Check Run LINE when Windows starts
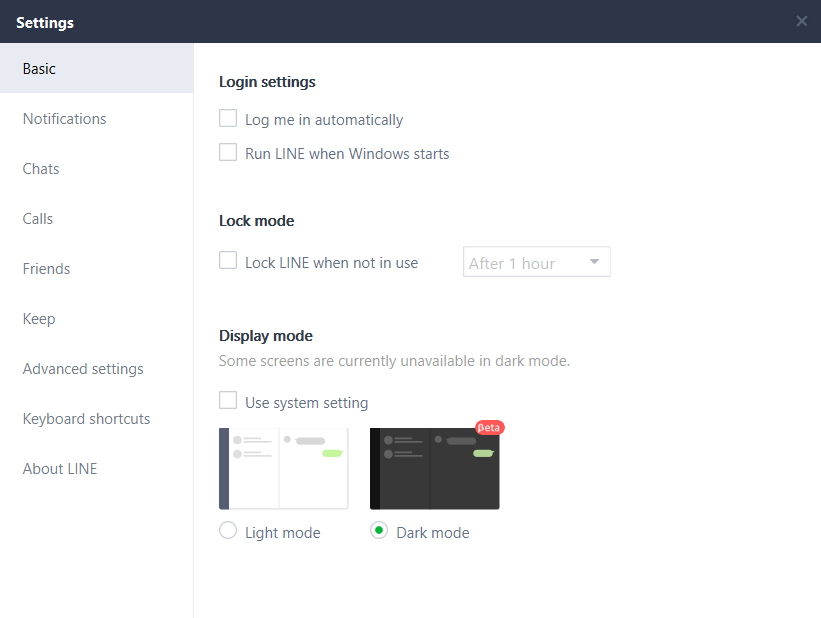The height and width of the screenshot is (618, 821). [x=228, y=153]
